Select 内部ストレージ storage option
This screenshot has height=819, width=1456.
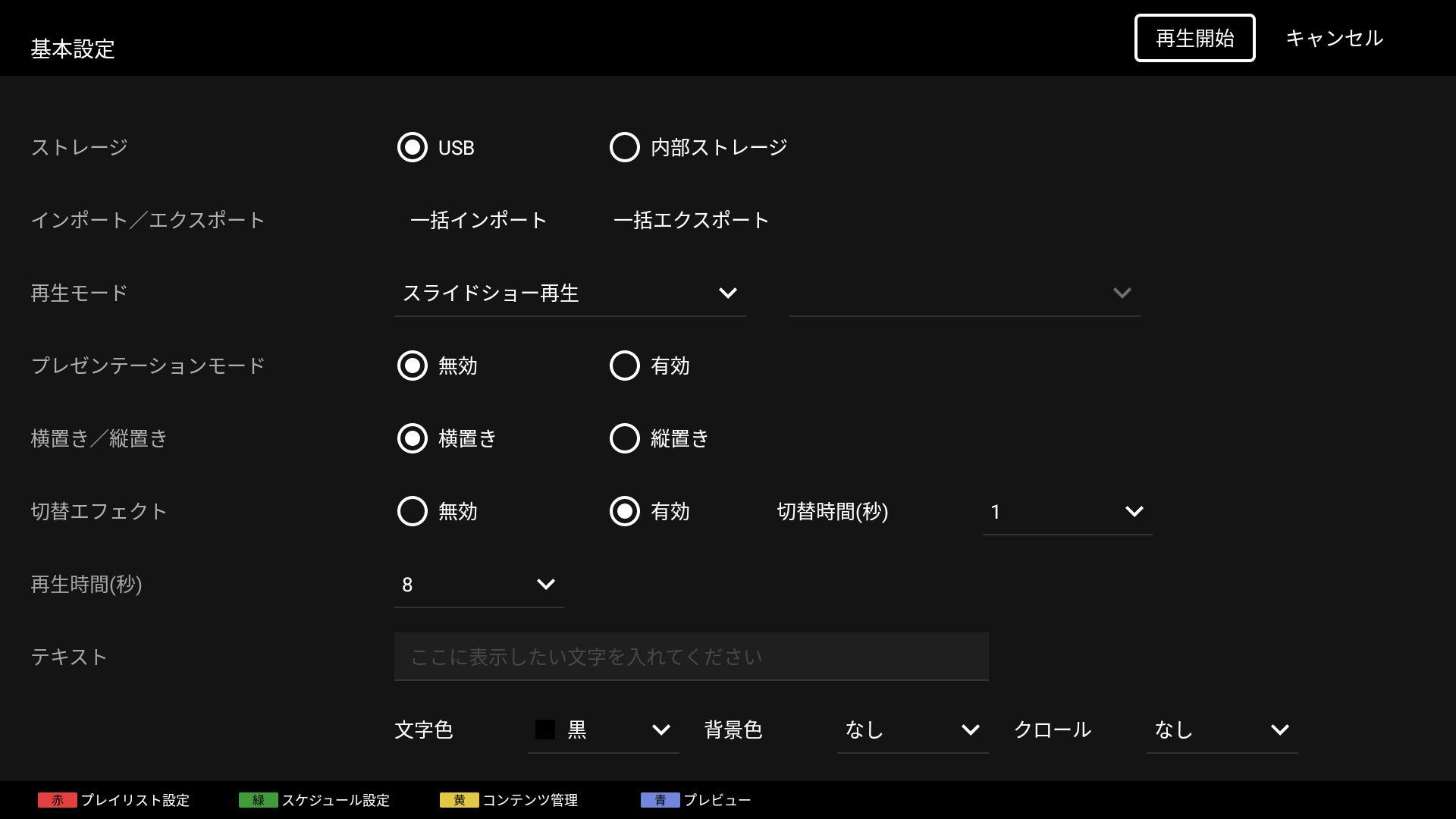tap(625, 147)
